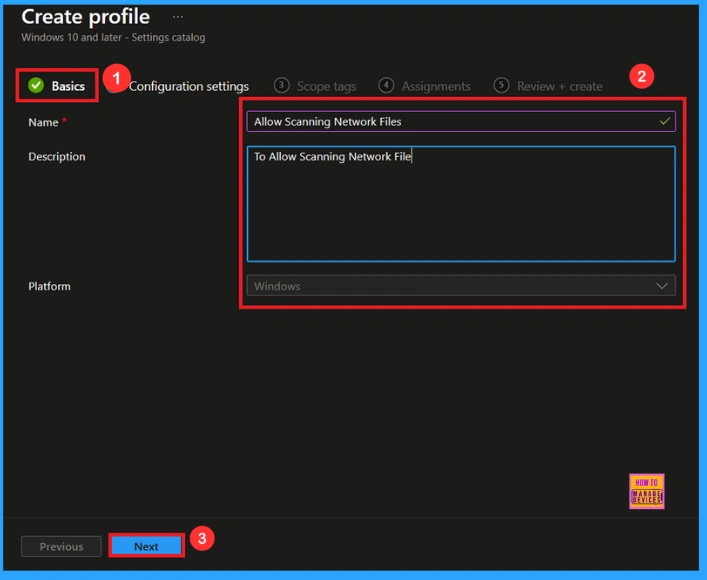707x580 pixels.
Task: Select the Assignments step label
Action: pyautogui.click(x=436, y=87)
